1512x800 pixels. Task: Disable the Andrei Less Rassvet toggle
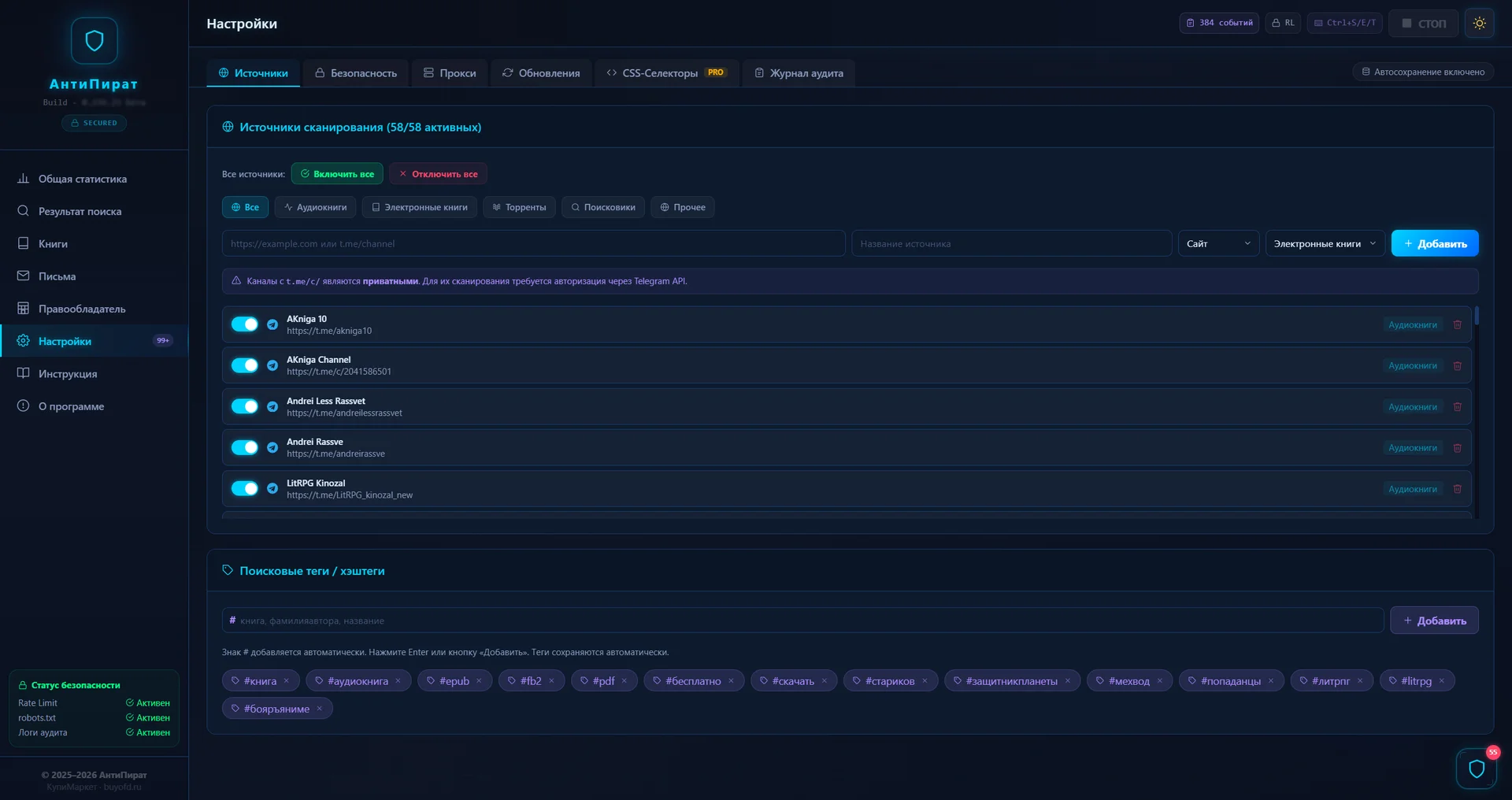click(x=245, y=406)
